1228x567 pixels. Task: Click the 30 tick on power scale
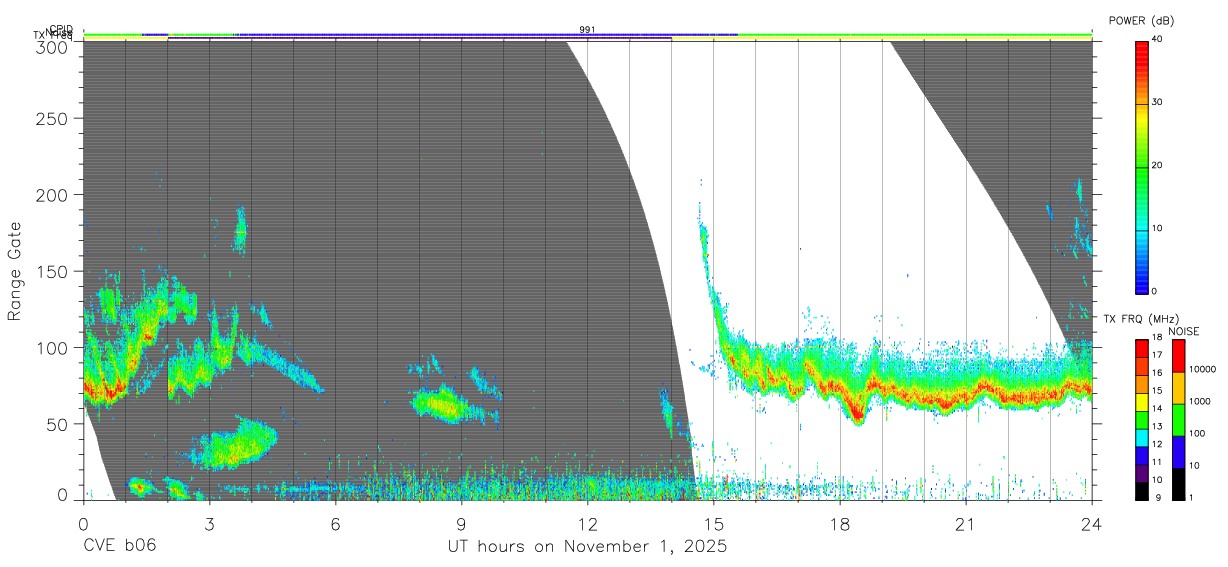pyautogui.click(x=1159, y=102)
